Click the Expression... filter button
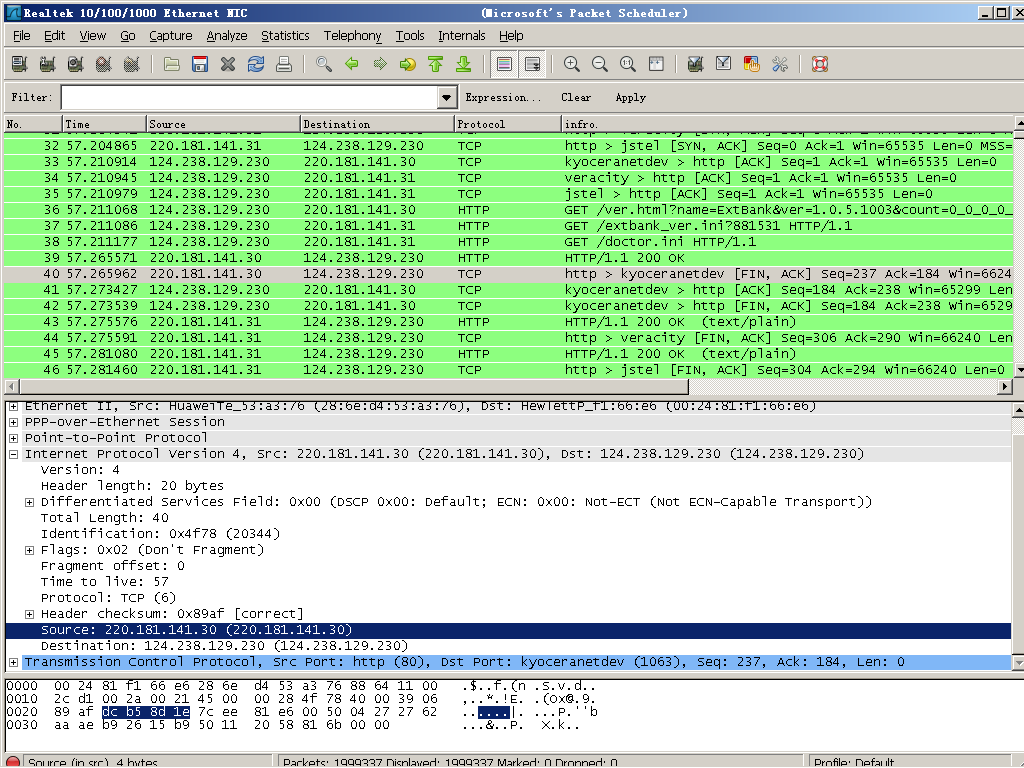1024x768 pixels. [504, 97]
